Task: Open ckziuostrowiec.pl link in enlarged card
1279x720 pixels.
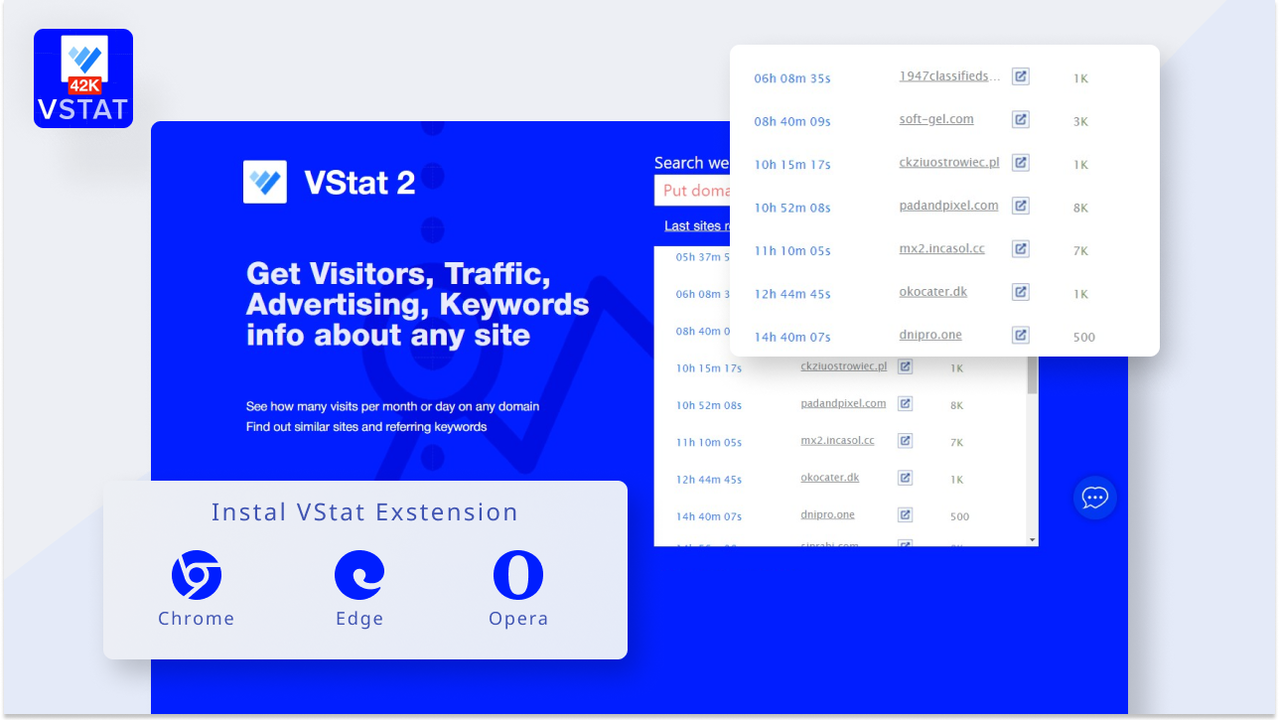Action: click(949, 162)
